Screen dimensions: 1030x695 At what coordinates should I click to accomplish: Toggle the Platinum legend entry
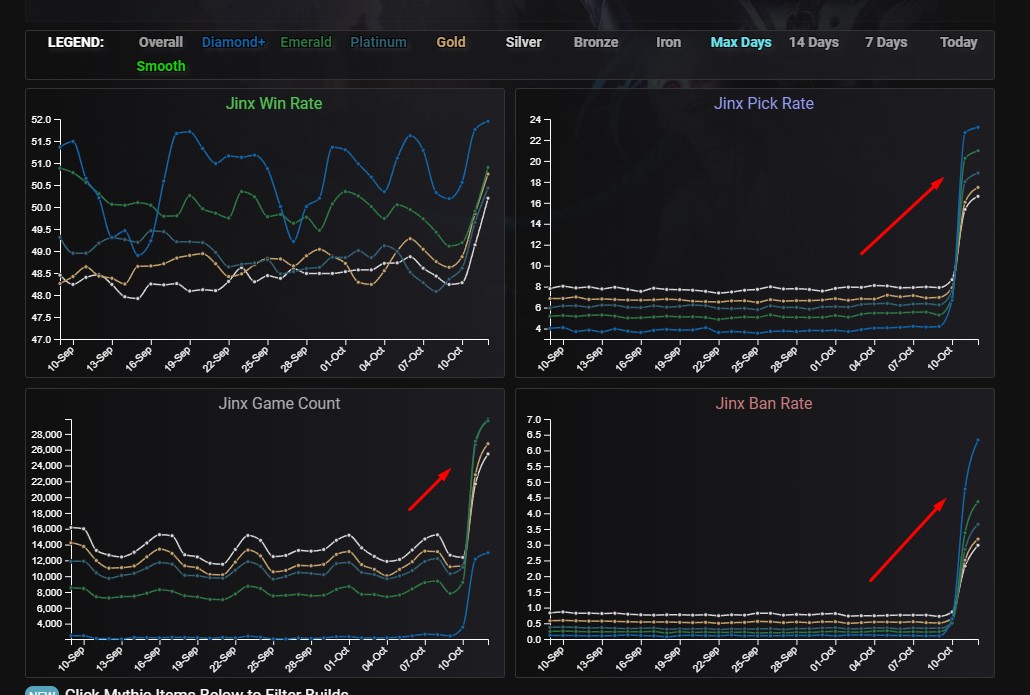coord(378,42)
